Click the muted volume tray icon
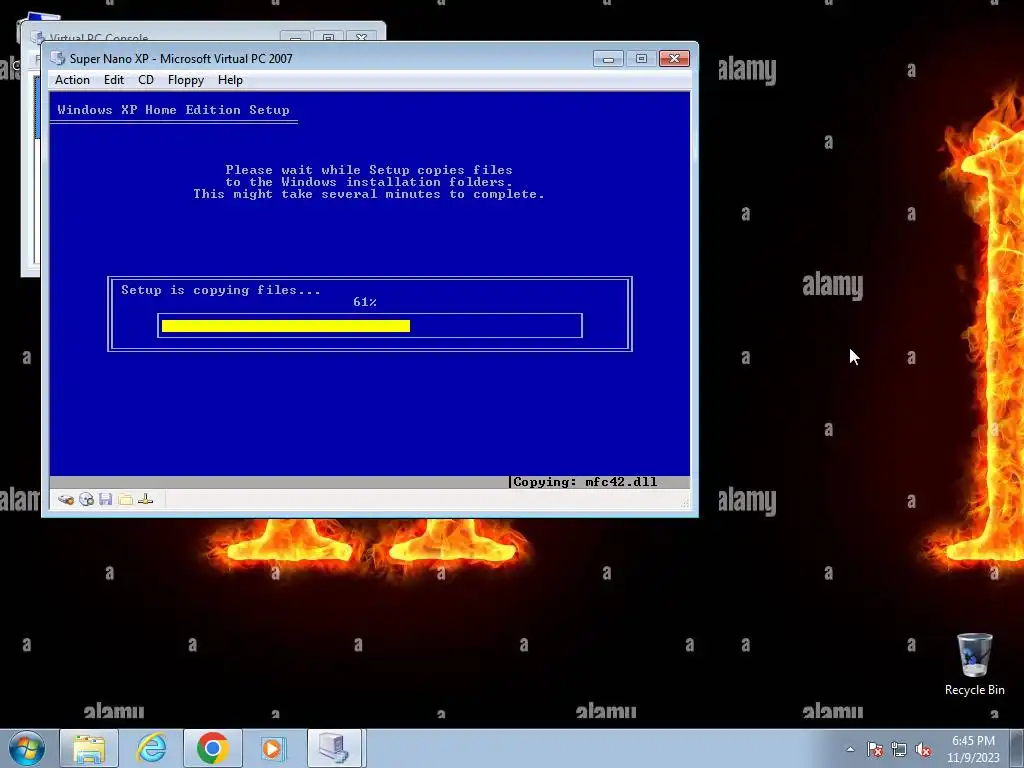1024x768 pixels. click(923, 750)
